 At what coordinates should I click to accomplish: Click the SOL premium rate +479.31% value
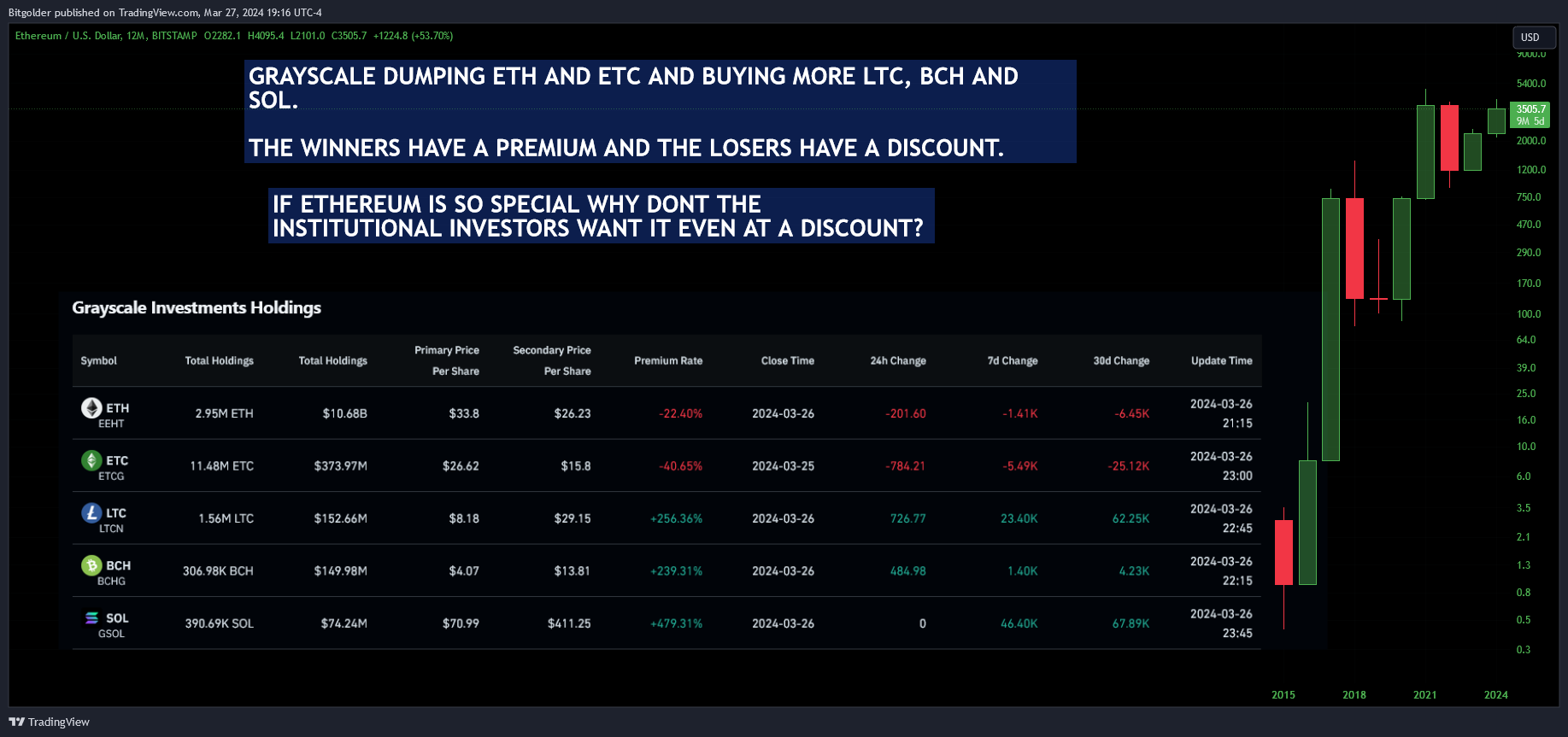(x=676, y=623)
